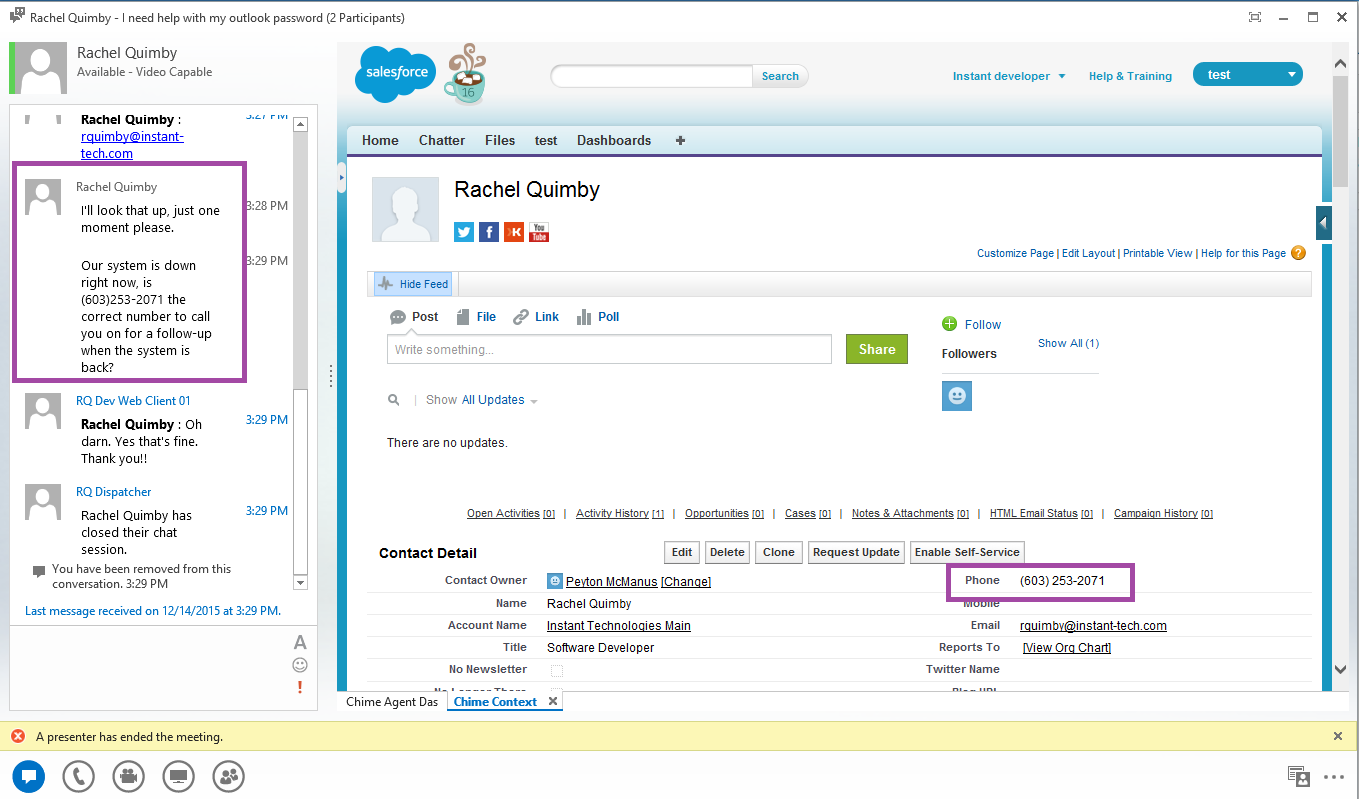Image resolution: width=1359 pixels, height=799 pixels.
Task: Open the Facebook social icon for the contact
Action: (x=489, y=232)
